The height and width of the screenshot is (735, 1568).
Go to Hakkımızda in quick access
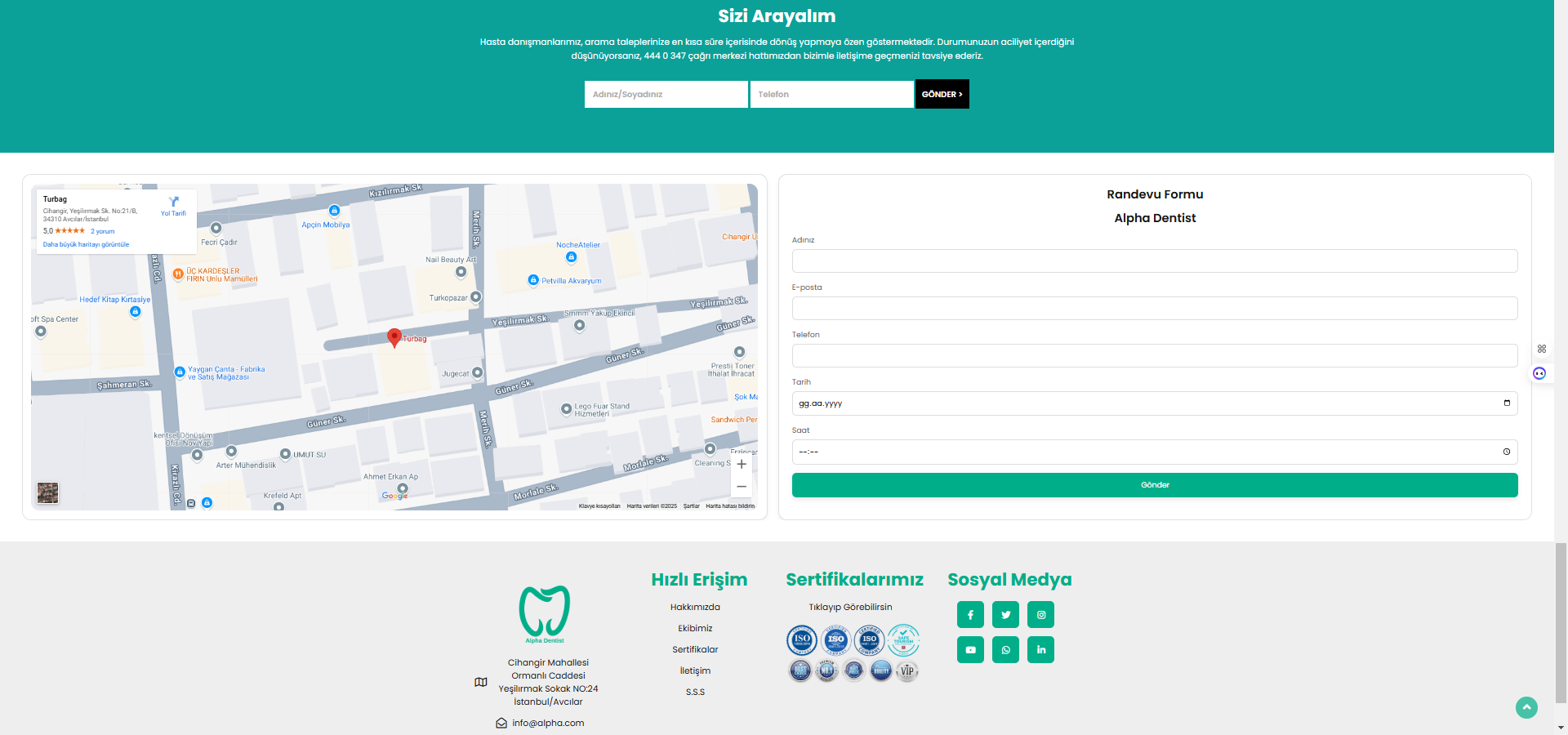pyautogui.click(x=695, y=608)
